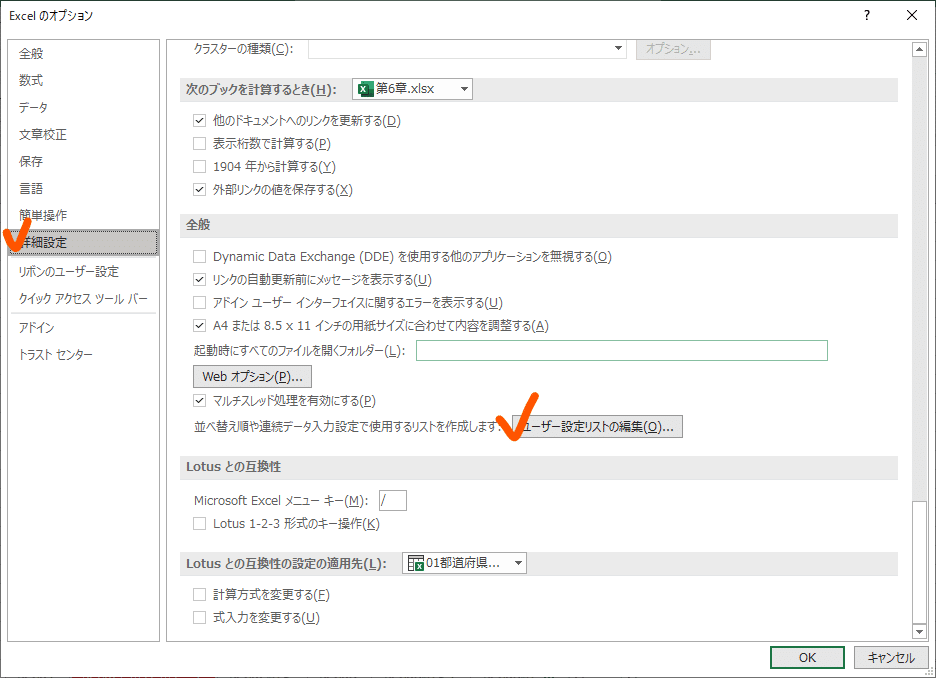Select 詳細設定 category
The height and width of the screenshot is (678, 936).
pos(84,242)
